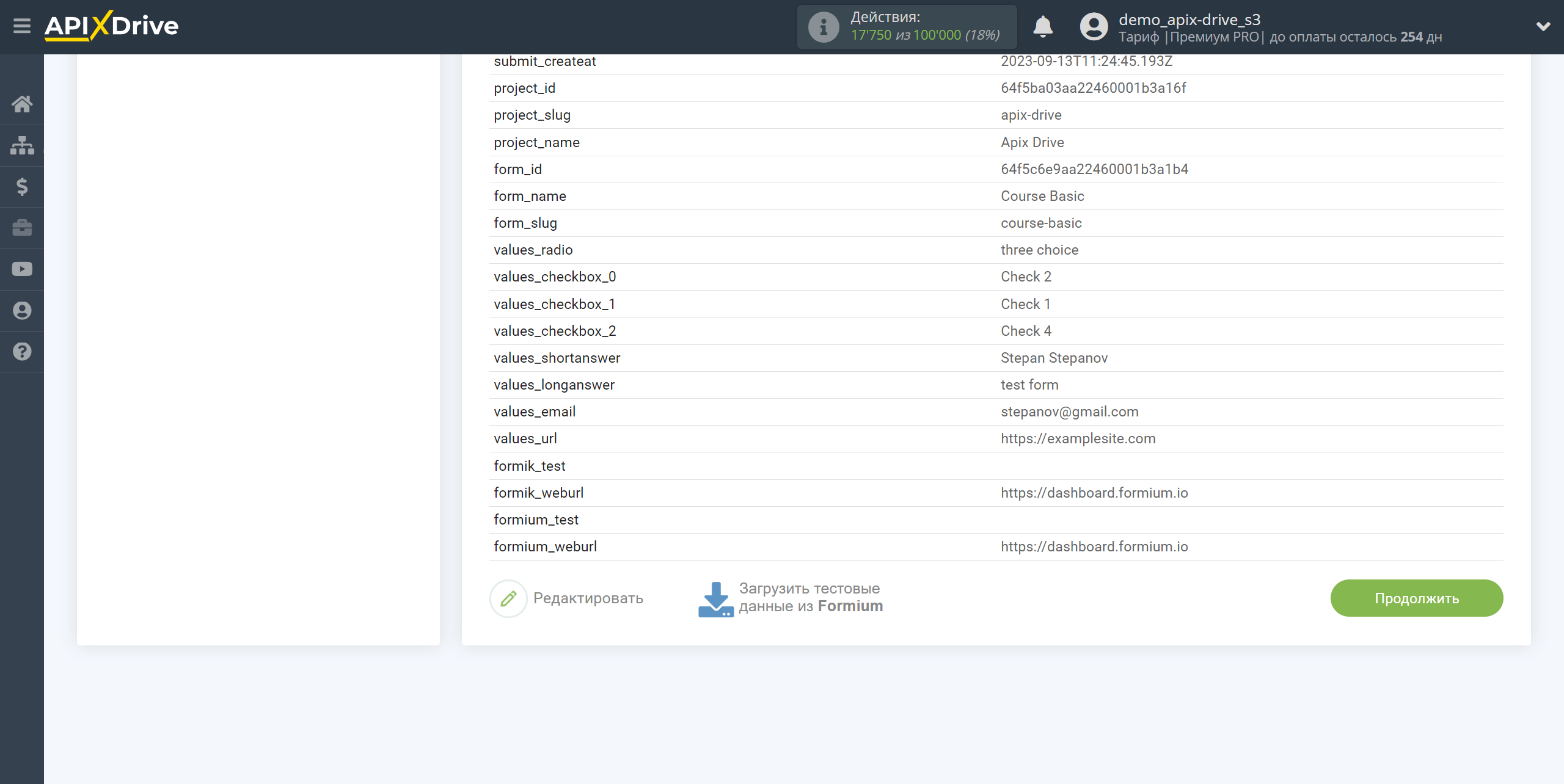
Task: Click the account avatar icon
Action: 1094,27
